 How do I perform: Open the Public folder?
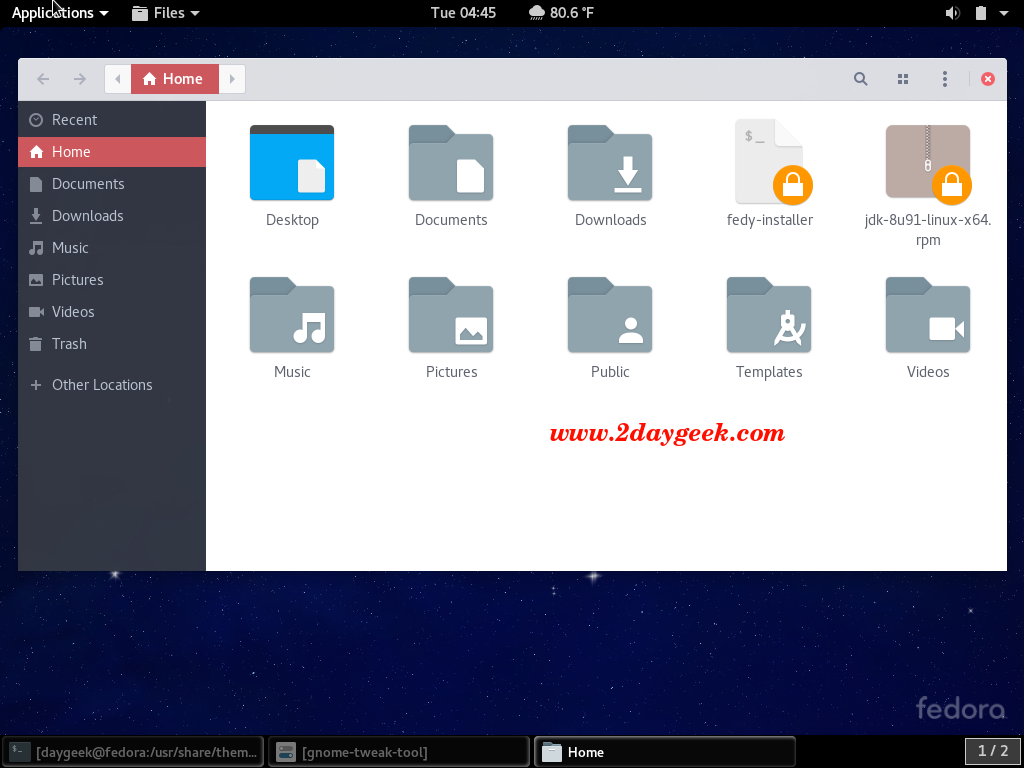point(610,315)
